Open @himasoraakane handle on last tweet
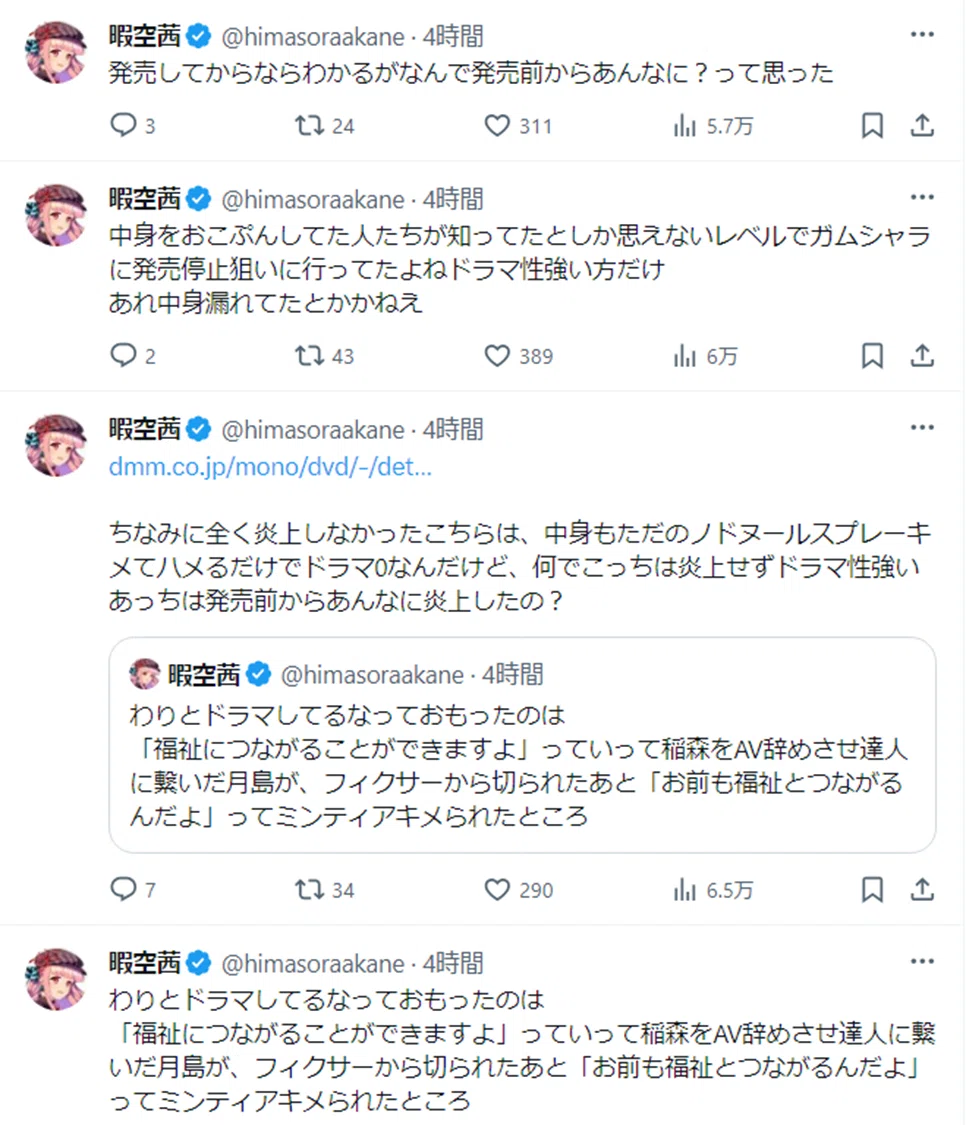This screenshot has width=966, height=1125. (x=313, y=964)
